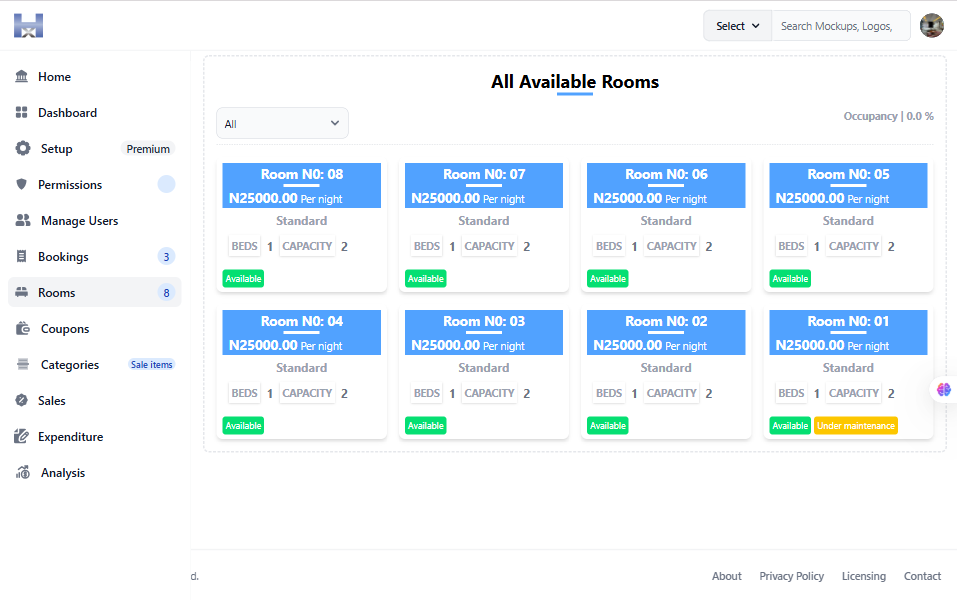Open the Privacy Policy footer link
Screen dimensions: 957x600
791,576
